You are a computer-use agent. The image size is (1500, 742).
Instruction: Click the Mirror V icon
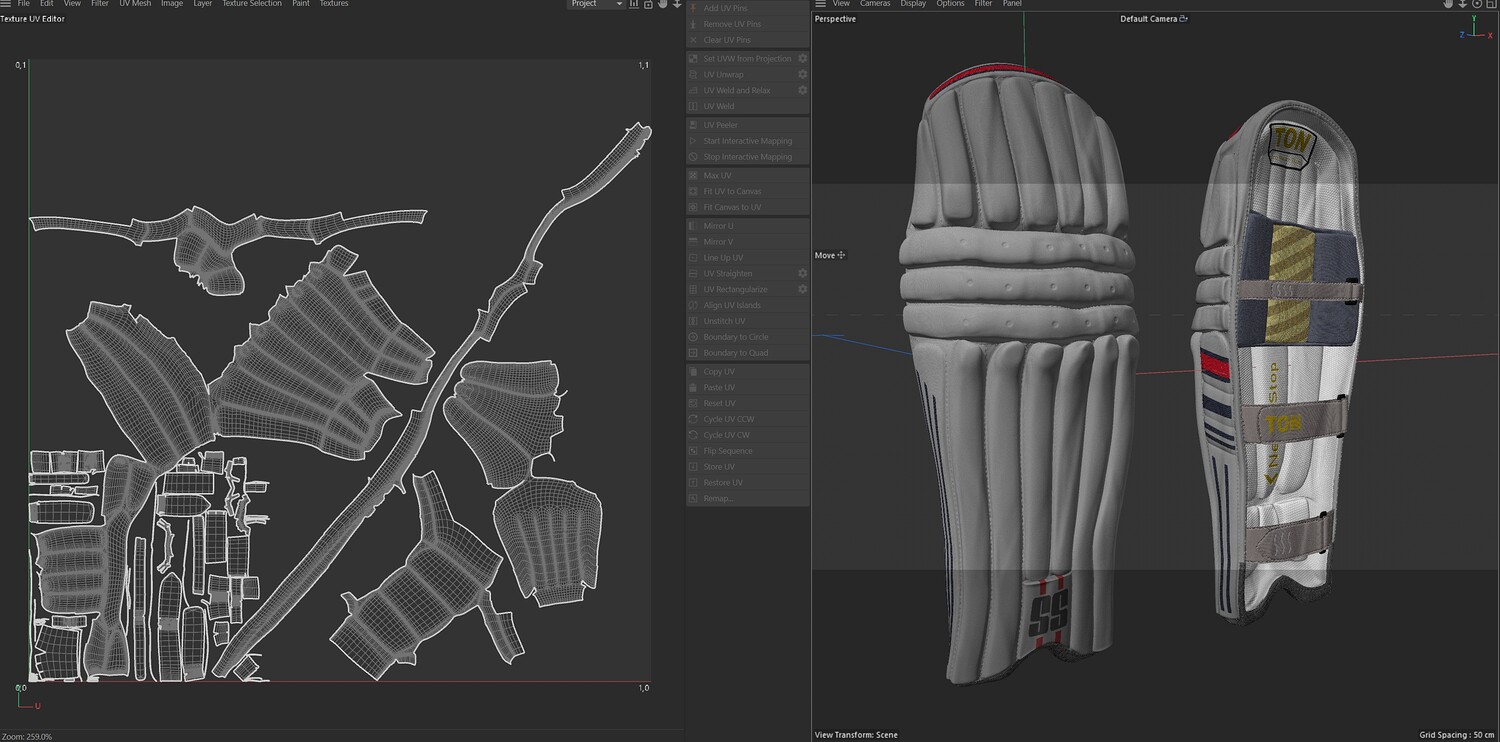point(694,242)
